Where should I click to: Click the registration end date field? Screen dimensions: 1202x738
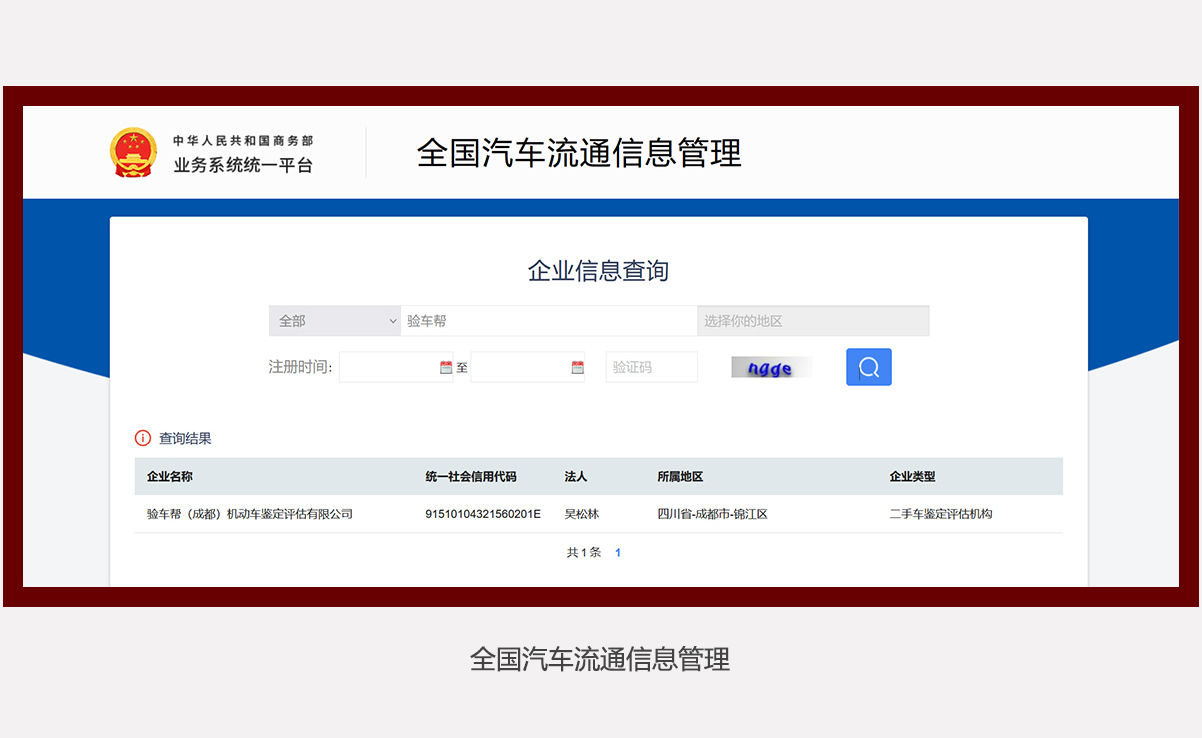pos(520,367)
